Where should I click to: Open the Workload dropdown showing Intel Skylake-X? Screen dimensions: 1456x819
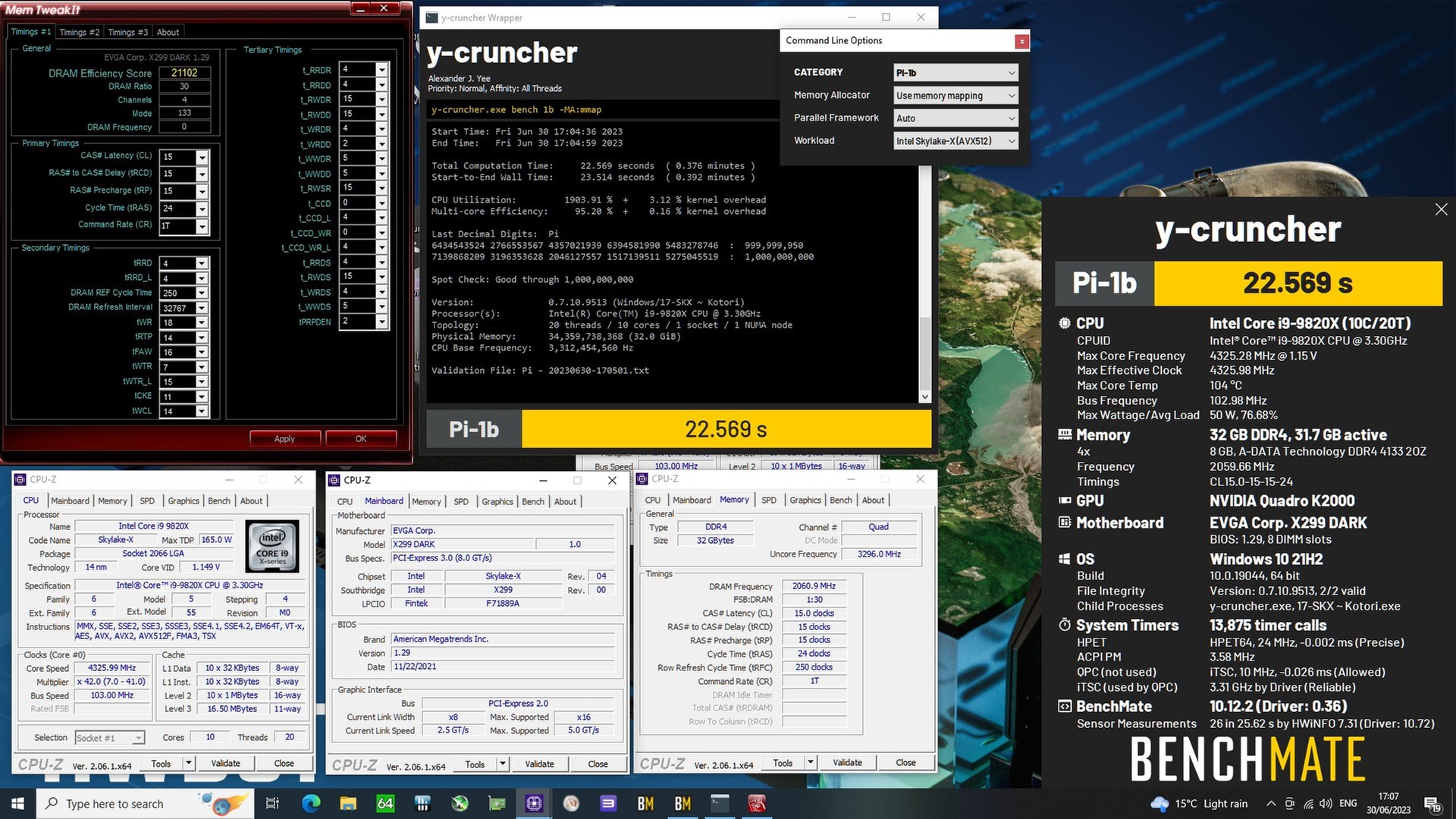pyautogui.click(x=955, y=141)
